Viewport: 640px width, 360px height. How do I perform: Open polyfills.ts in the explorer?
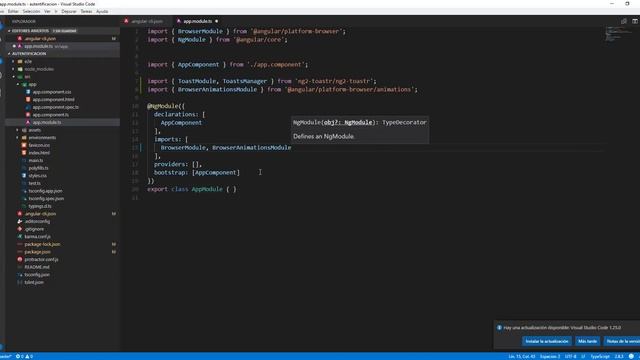tap(38, 168)
